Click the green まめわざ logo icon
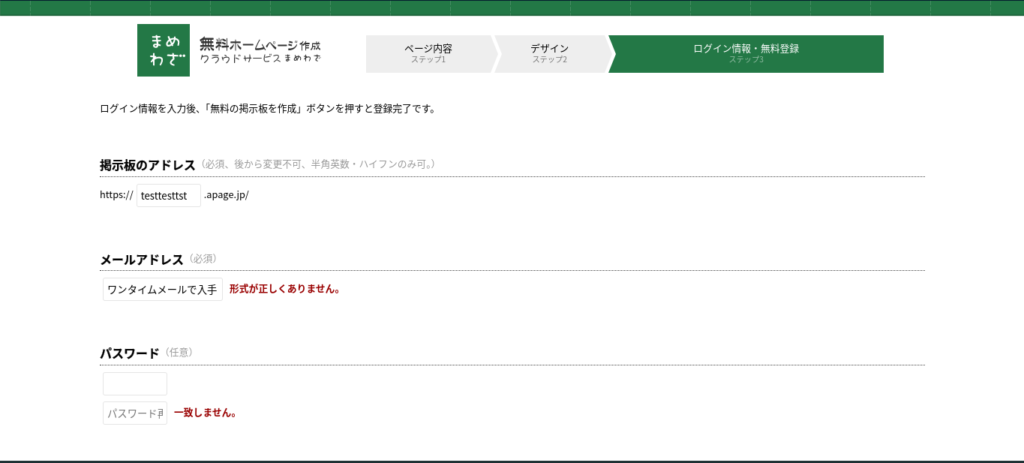 (163, 50)
